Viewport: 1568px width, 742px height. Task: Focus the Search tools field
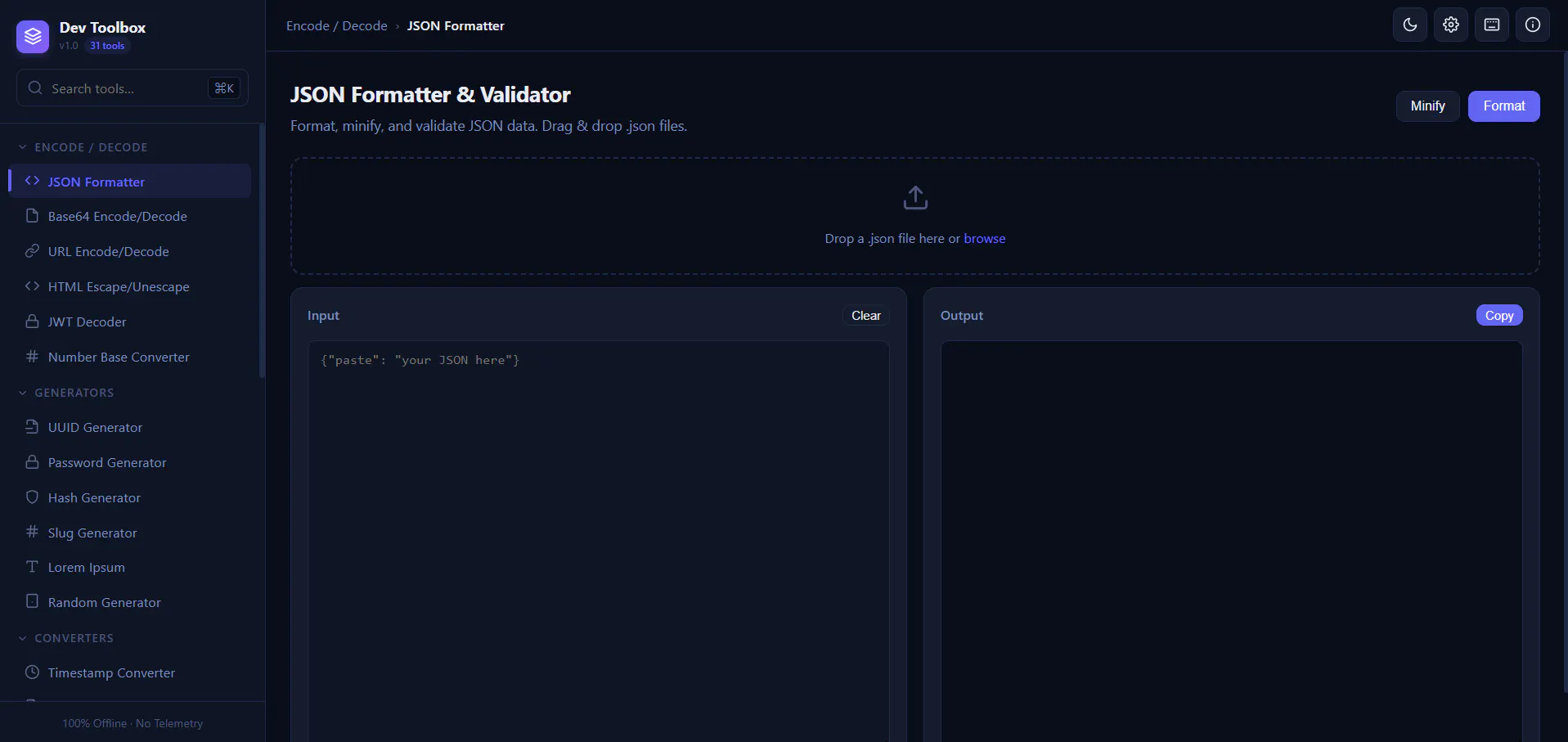133,88
